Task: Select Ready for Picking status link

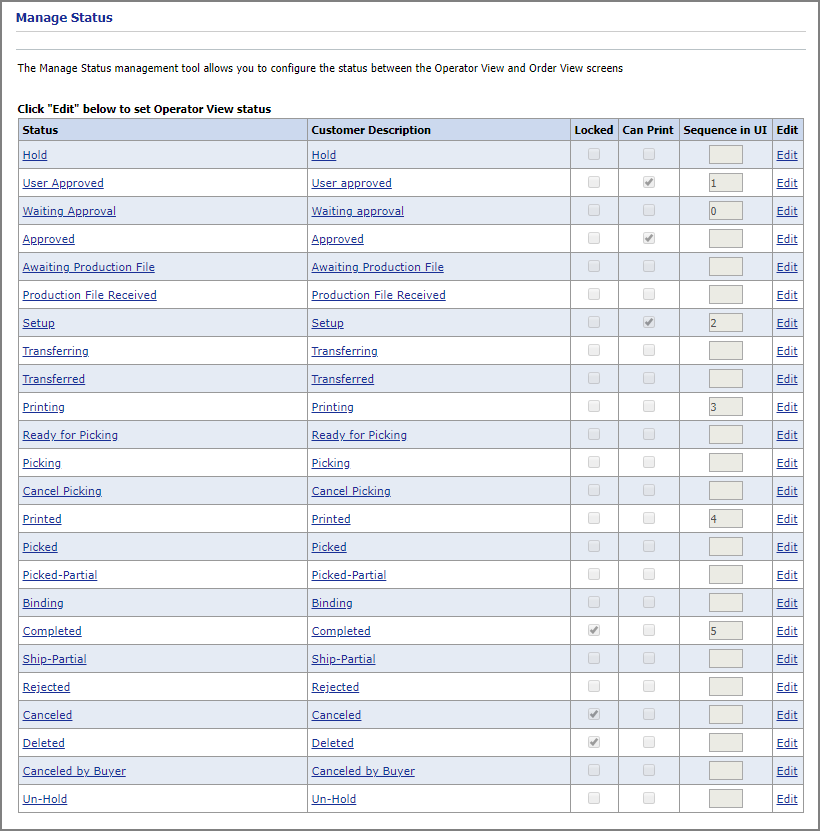Action: 70,435
